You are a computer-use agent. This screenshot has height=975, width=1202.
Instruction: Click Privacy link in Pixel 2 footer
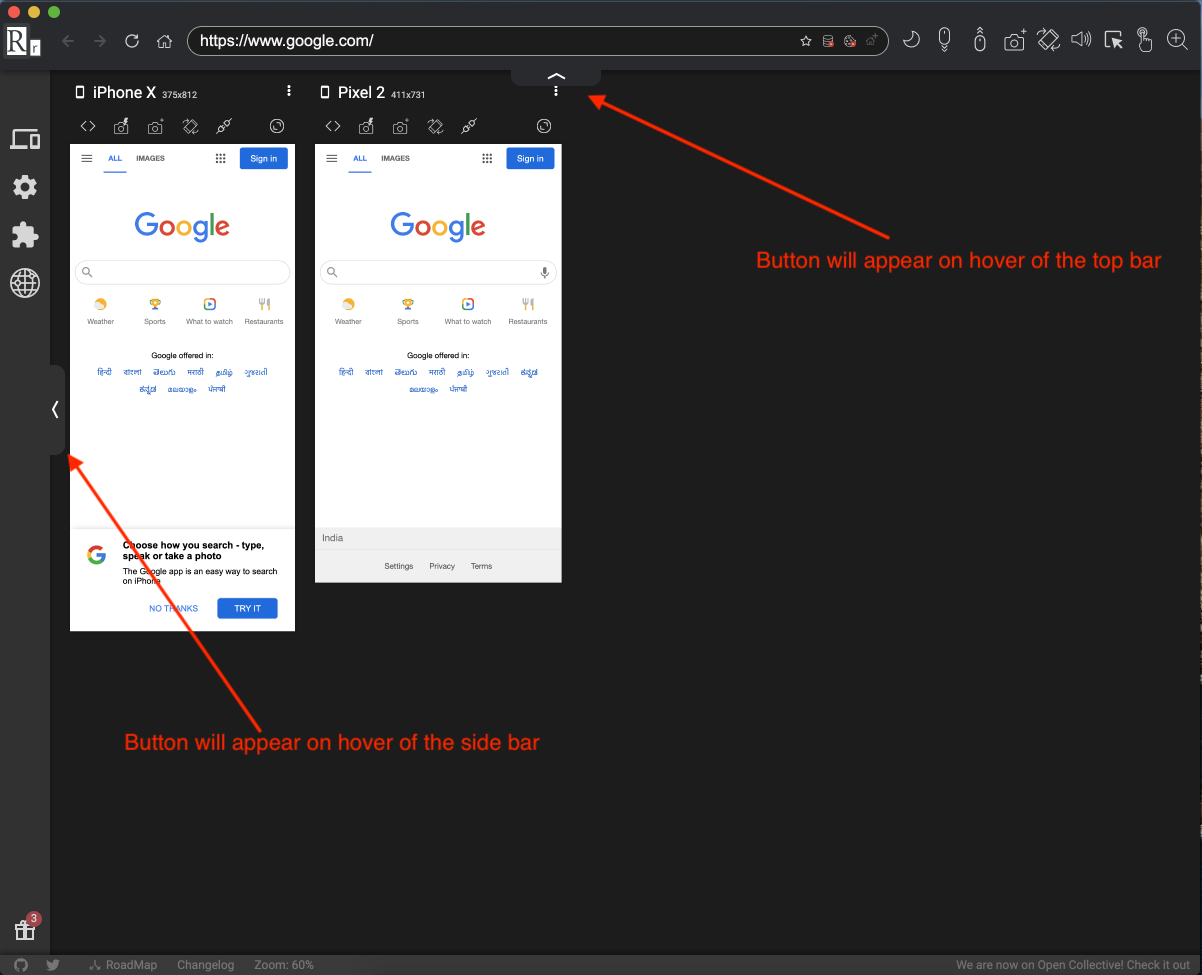click(x=442, y=566)
